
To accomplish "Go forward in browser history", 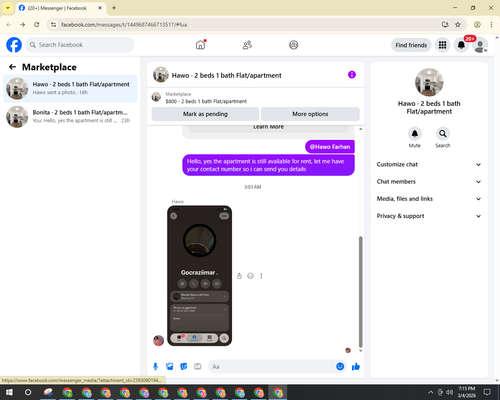I will point(22,25).
